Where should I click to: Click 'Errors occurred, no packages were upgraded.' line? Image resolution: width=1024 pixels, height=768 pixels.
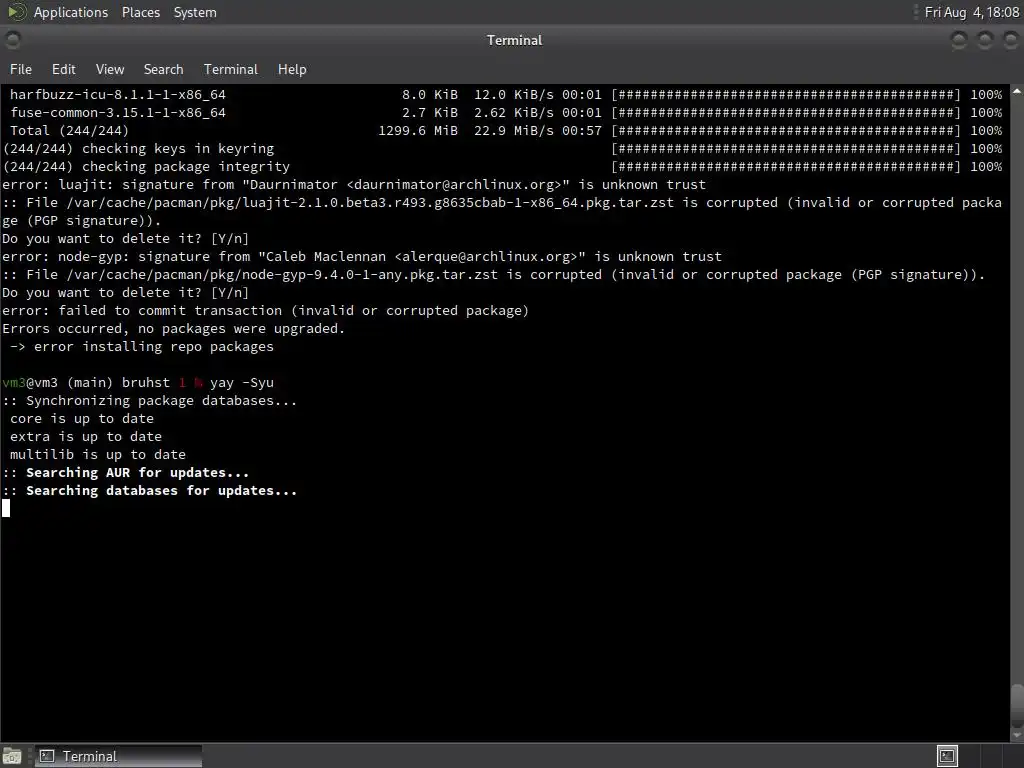click(173, 328)
